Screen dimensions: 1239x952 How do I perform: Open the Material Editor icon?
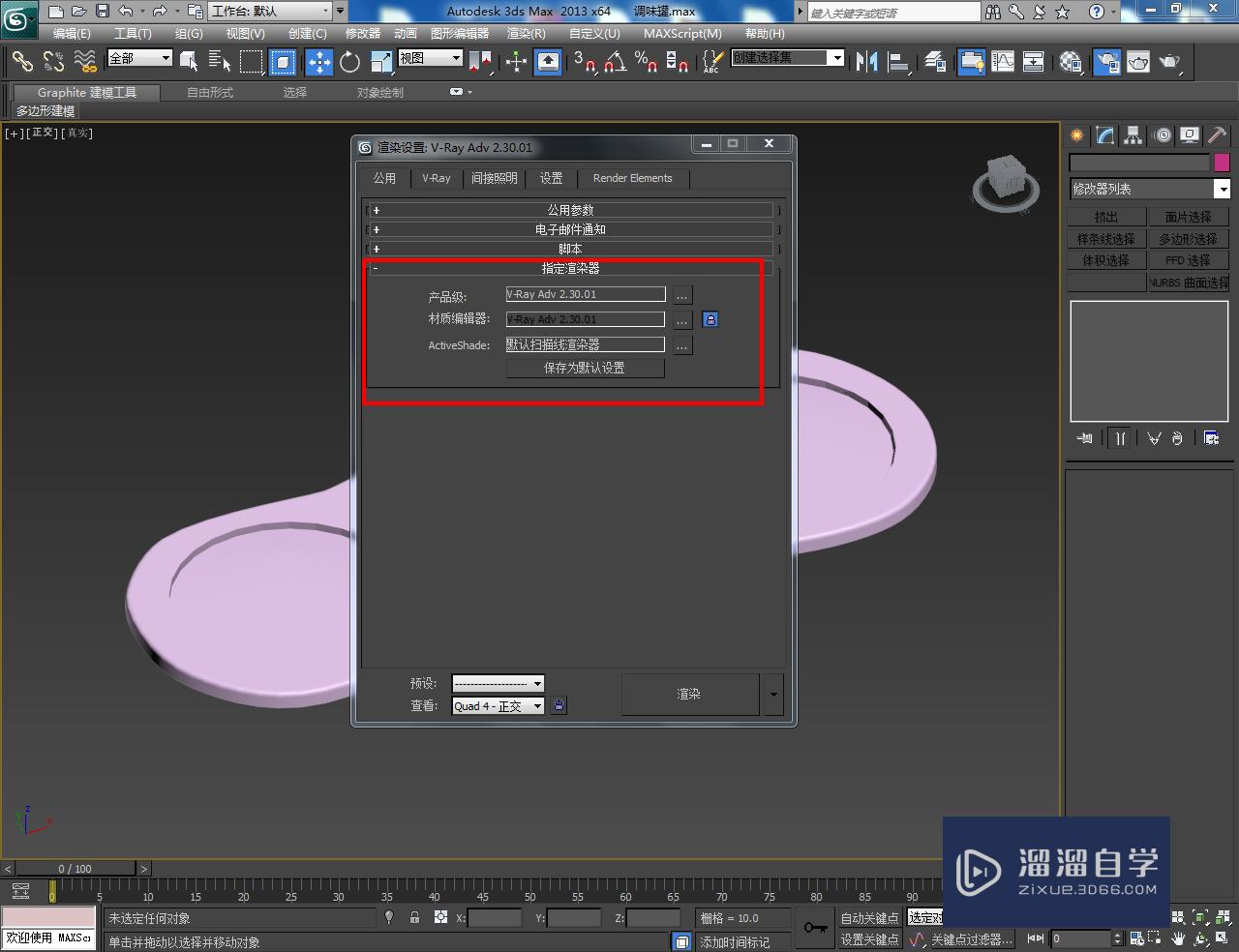[x=1071, y=62]
